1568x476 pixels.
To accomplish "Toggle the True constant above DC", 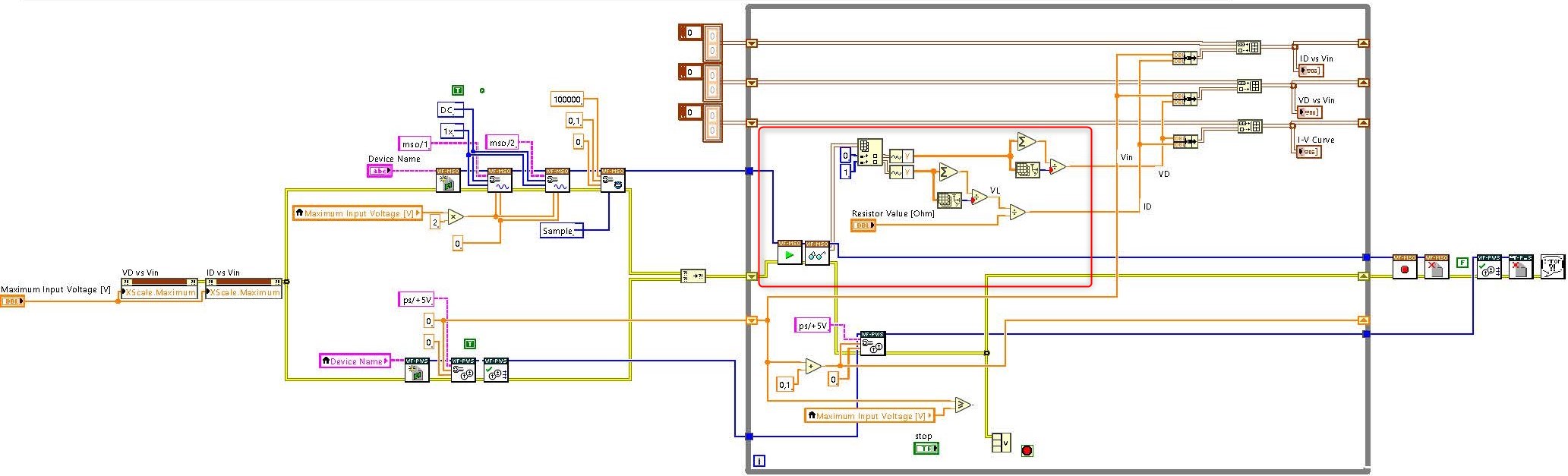I will (x=457, y=90).
